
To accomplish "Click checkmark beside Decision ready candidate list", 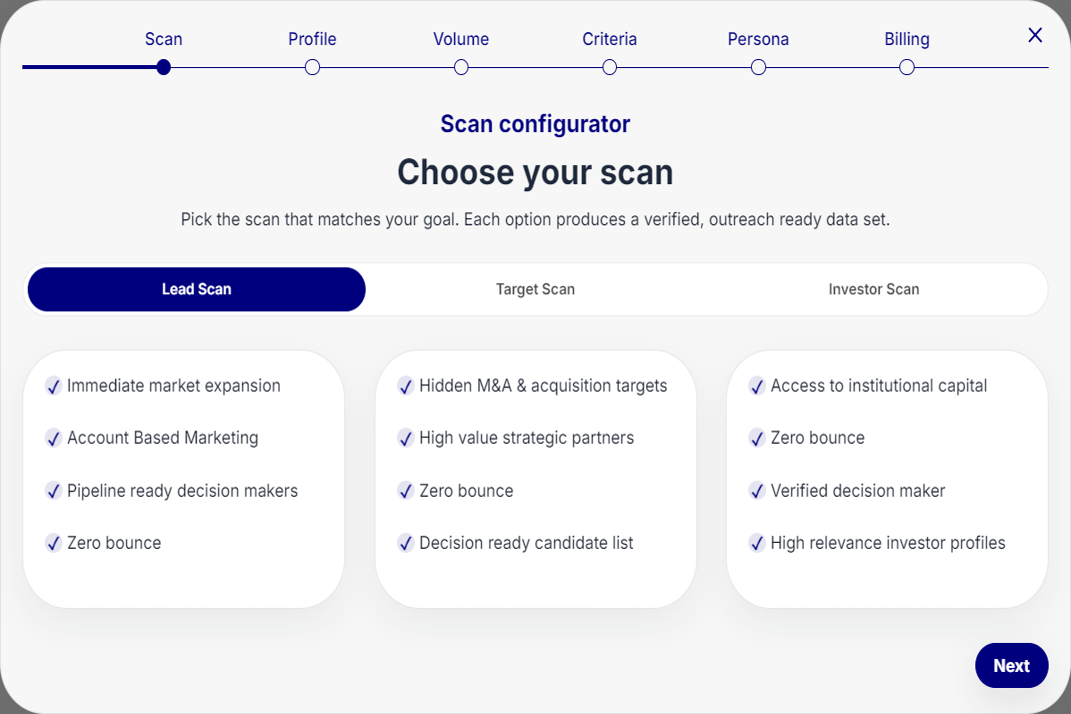I will click(406, 543).
